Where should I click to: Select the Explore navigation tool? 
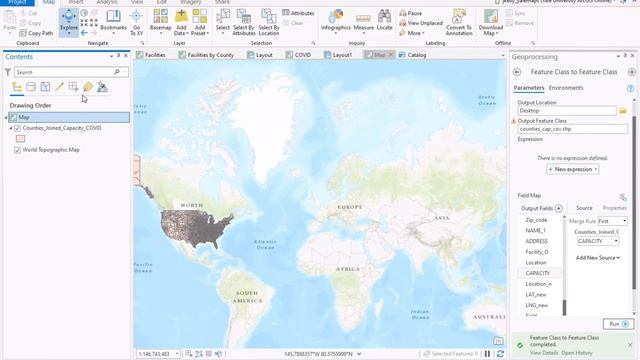tap(69, 22)
